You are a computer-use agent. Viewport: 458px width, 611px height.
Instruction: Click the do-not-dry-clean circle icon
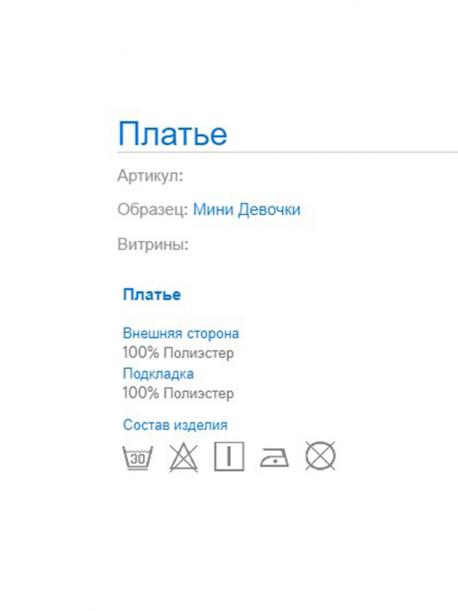[x=320, y=456]
